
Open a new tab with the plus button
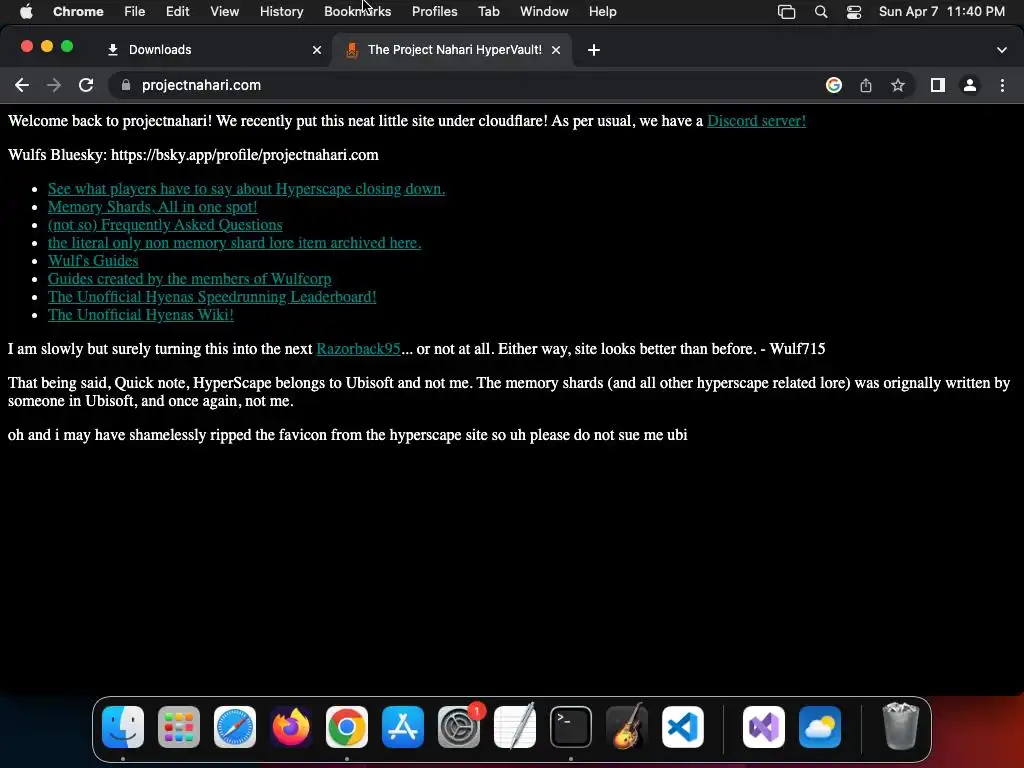click(594, 50)
